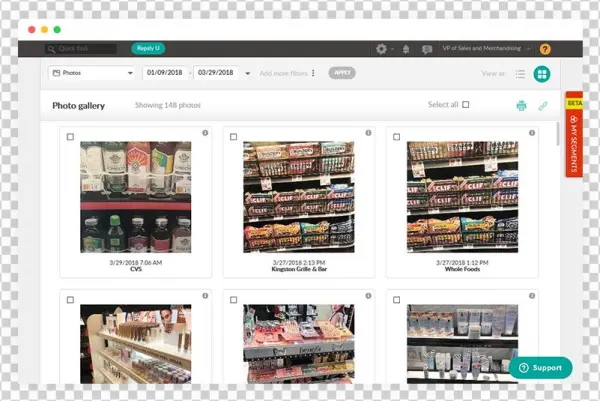Show info for the CVS photo
Viewport: 600px width, 401px height.
coord(205,133)
